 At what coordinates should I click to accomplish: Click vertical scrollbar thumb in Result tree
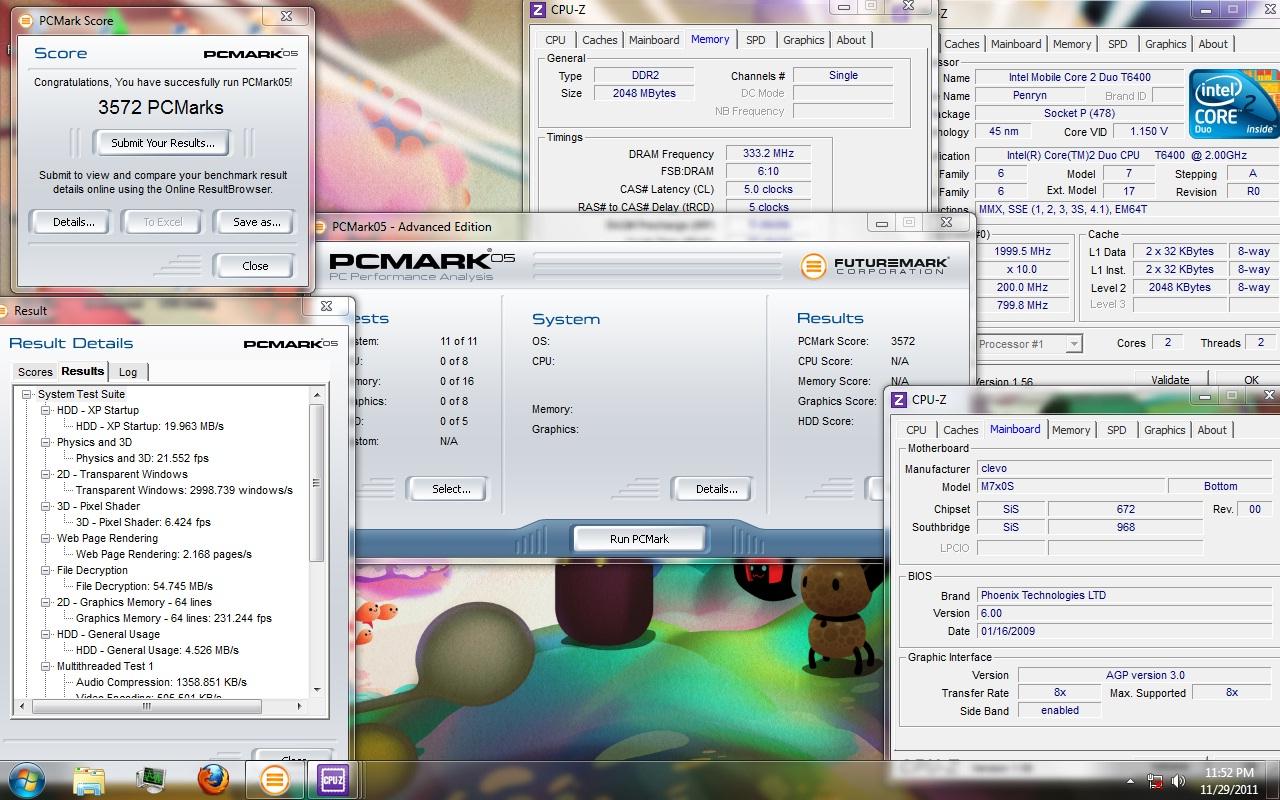(317, 483)
